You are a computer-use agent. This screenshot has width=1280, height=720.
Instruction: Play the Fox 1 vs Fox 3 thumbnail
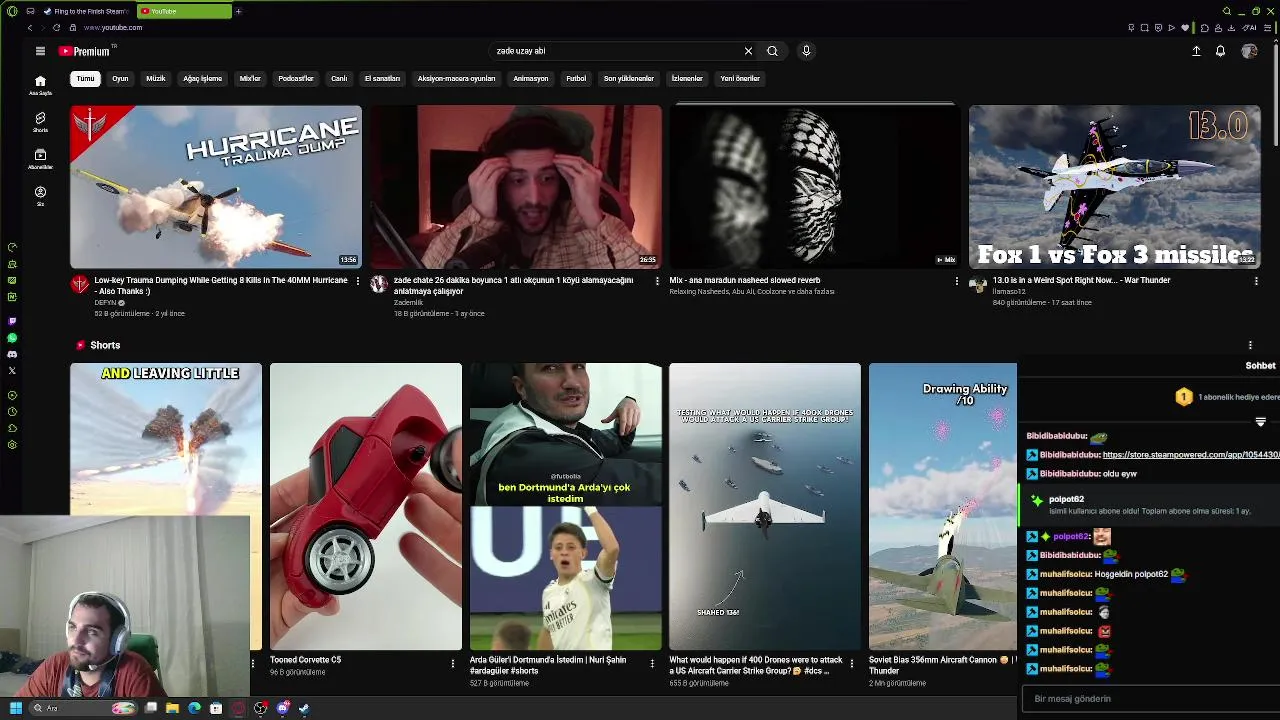pos(1114,187)
